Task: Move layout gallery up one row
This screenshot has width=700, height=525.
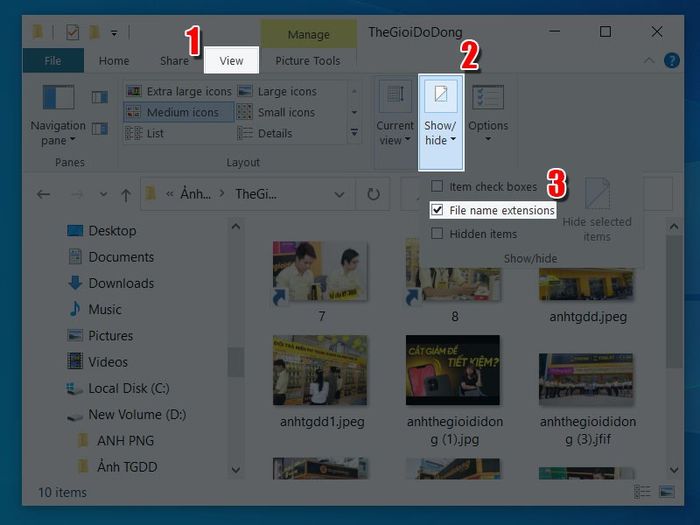Action: pyautogui.click(x=354, y=92)
